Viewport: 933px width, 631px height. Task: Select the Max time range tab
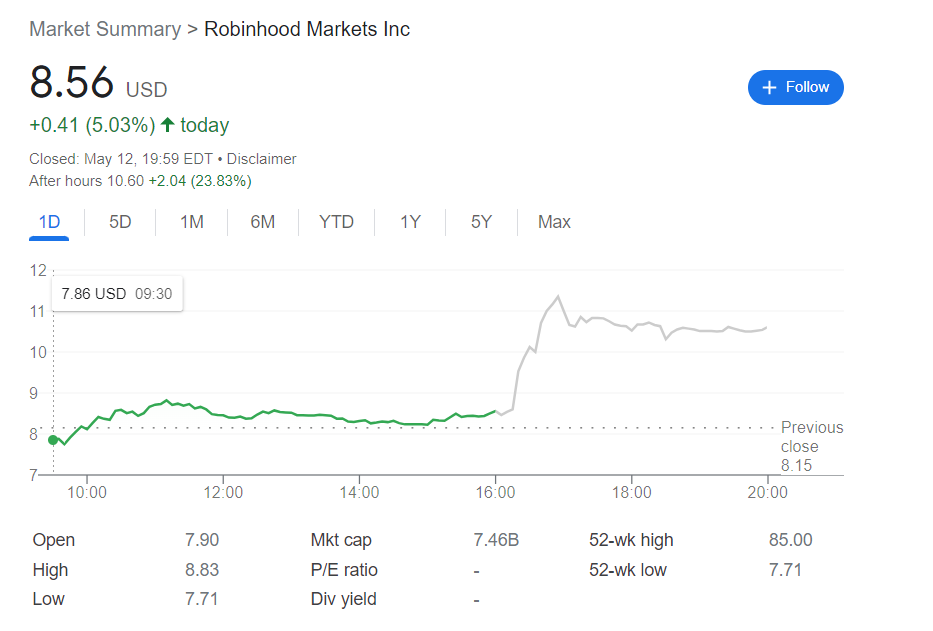[x=554, y=222]
